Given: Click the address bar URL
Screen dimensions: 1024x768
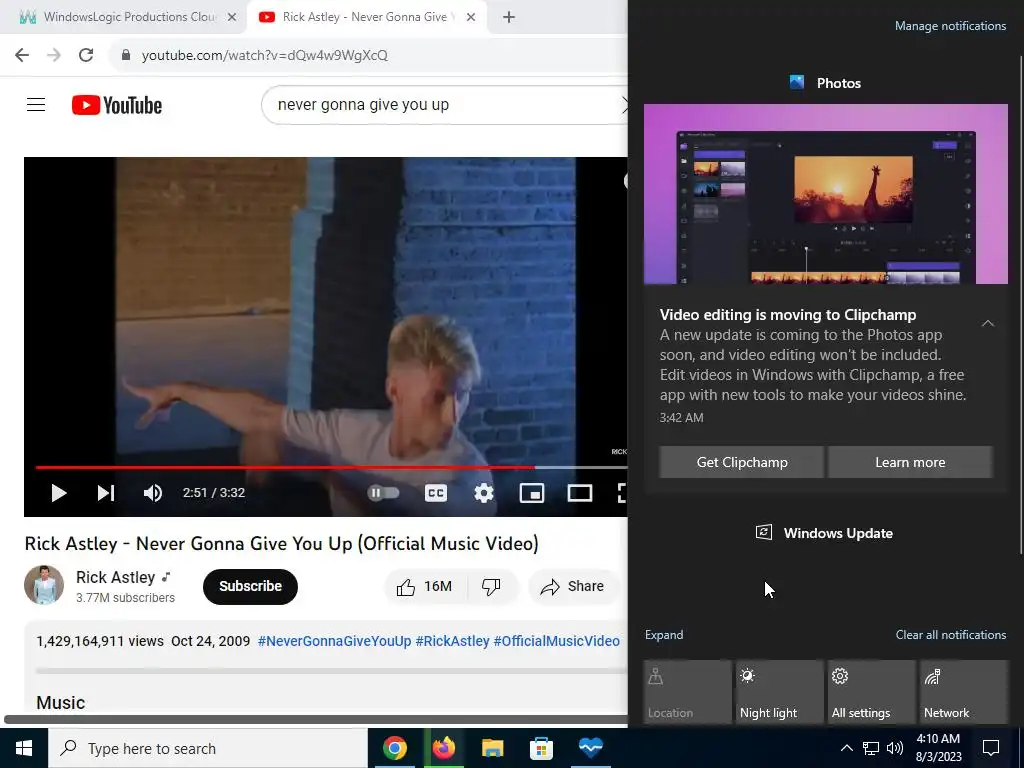Looking at the screenshot, I should tap(264, 56).
